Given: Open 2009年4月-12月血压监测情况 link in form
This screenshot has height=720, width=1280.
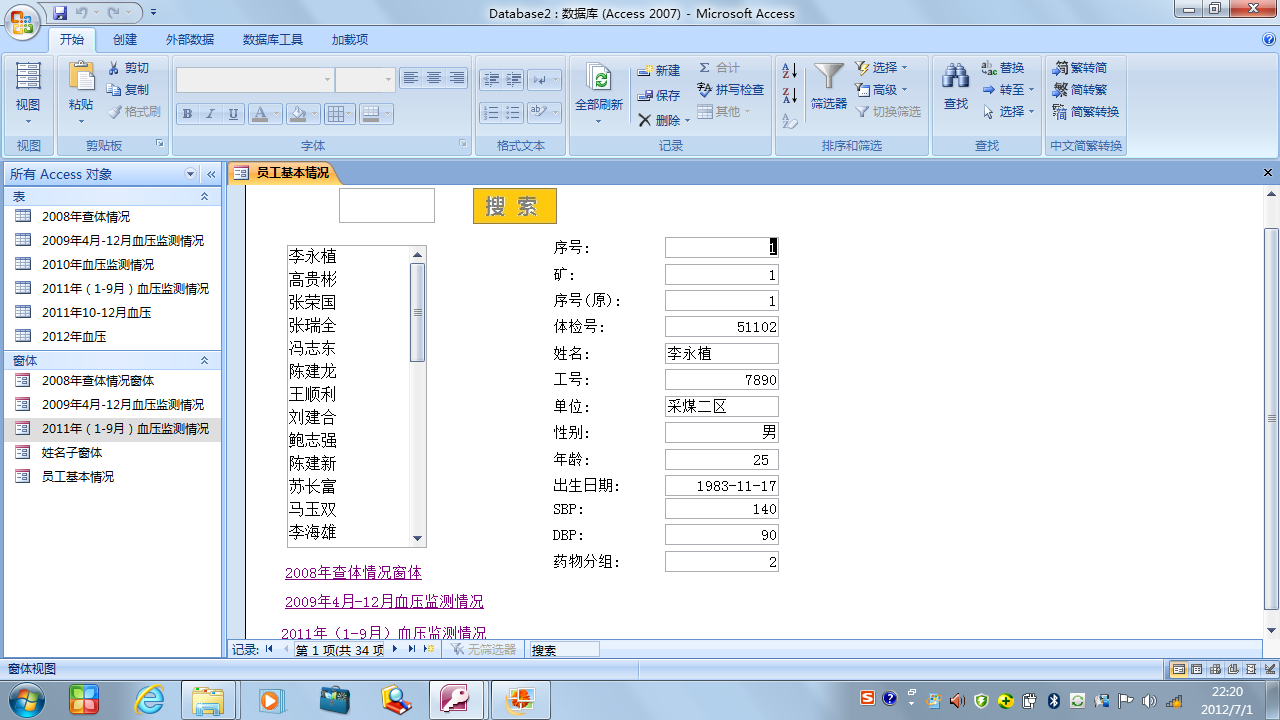Looking at the screenshot, I should 384,602.
